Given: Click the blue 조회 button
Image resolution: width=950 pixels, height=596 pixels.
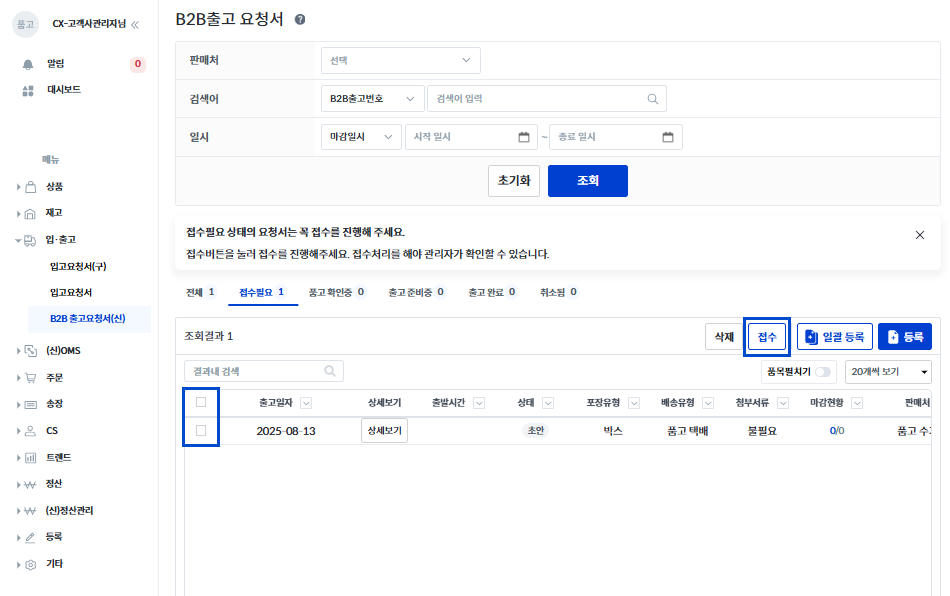Looking at the screenshot, I should [587, 181].
